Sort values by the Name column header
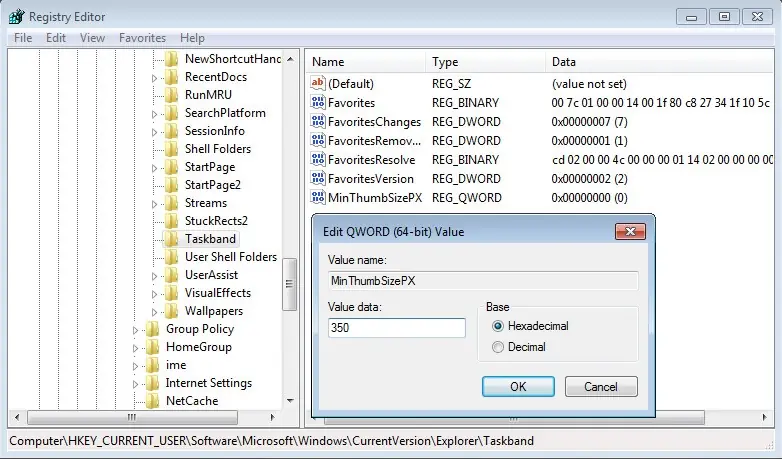Image resolution: width=782 pixels, height=459 pixels. point(366,62)
